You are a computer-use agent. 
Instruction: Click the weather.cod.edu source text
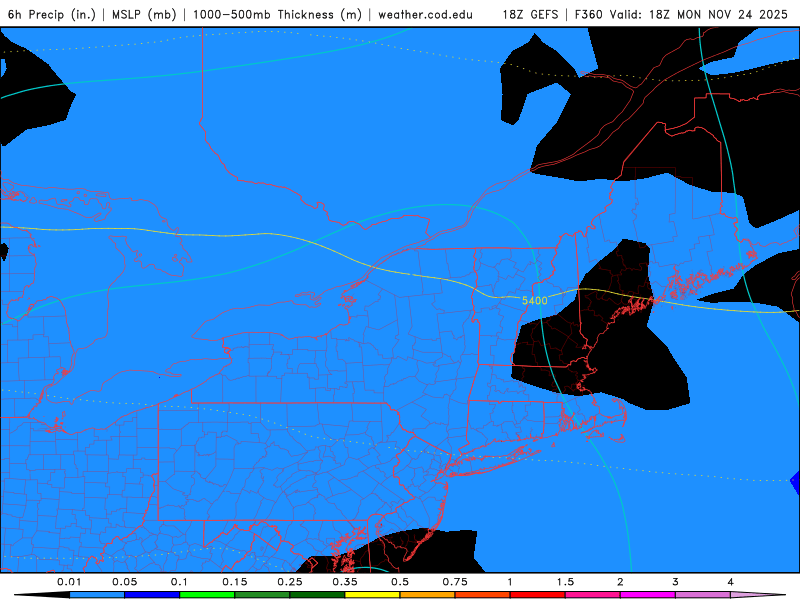tap(426, 15)
